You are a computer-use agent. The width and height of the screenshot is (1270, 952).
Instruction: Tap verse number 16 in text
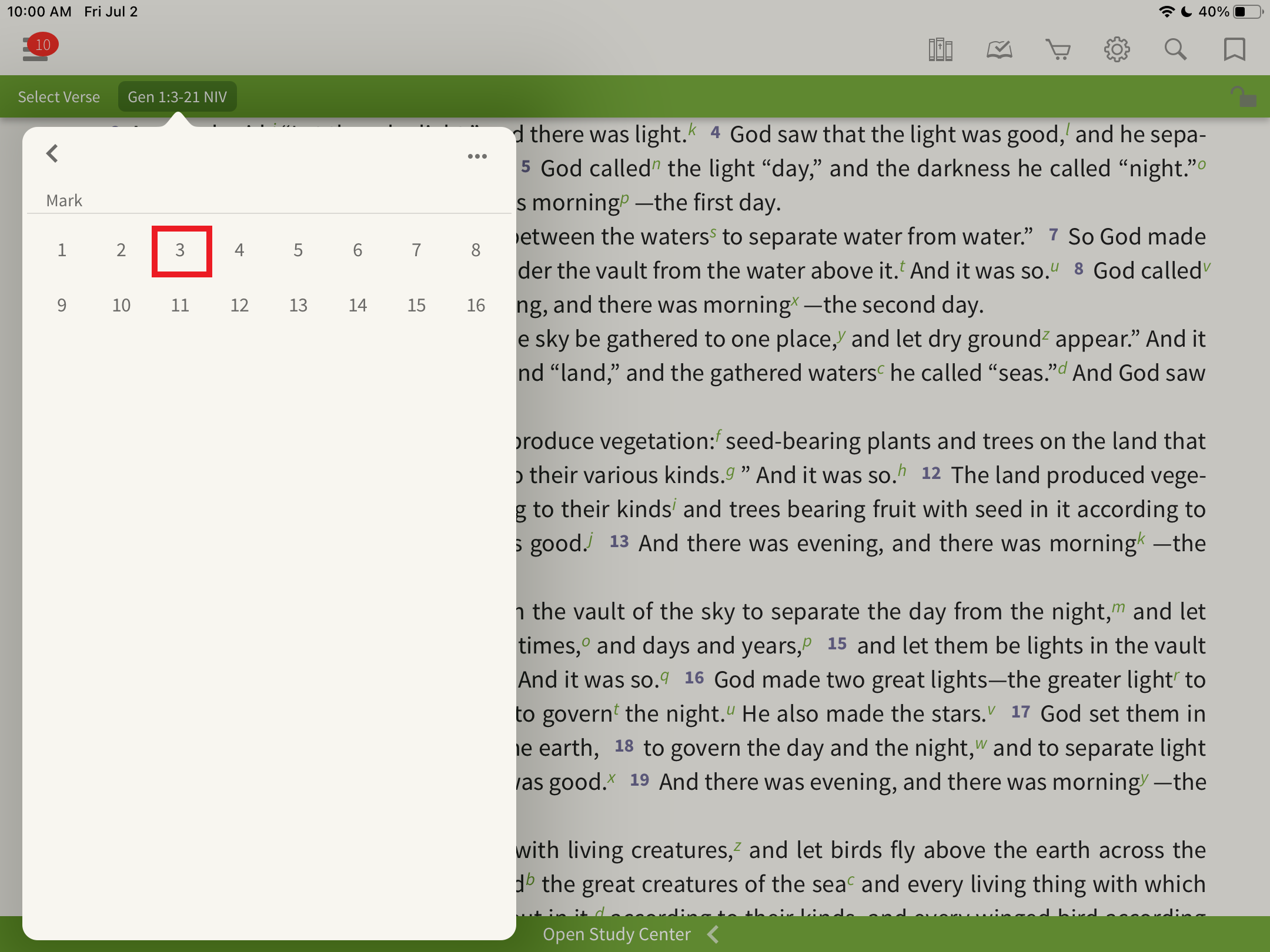pyautogui.click(x=694, y=678)
